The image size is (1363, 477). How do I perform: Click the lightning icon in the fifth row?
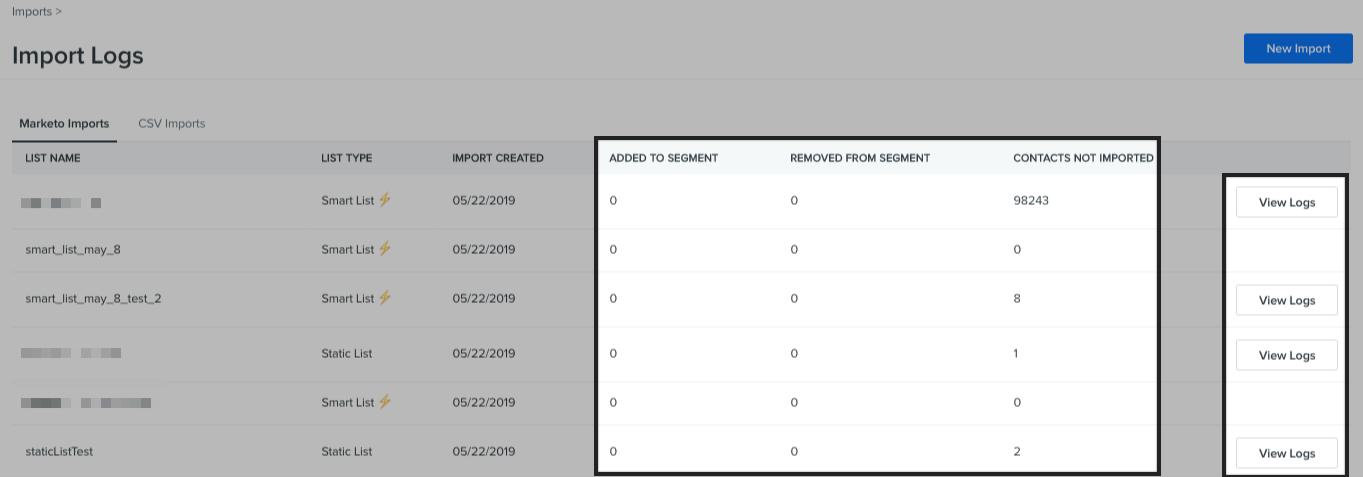click(385, 402)
